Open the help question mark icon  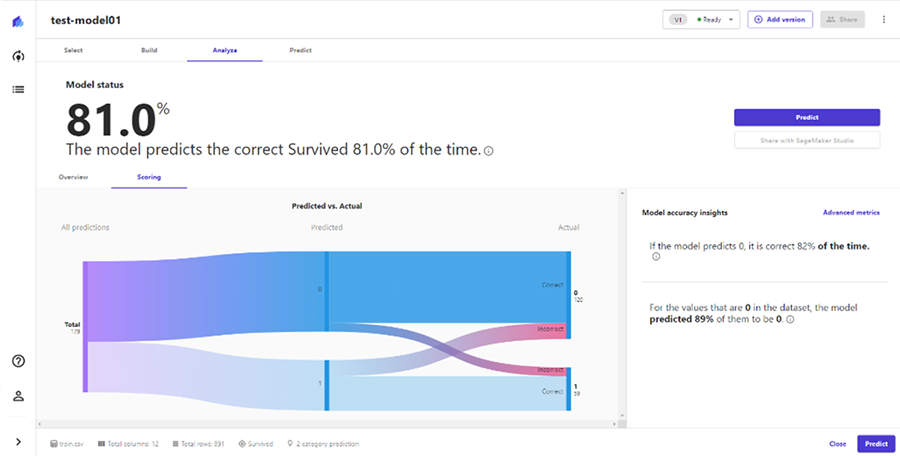[x=18, y=361]
